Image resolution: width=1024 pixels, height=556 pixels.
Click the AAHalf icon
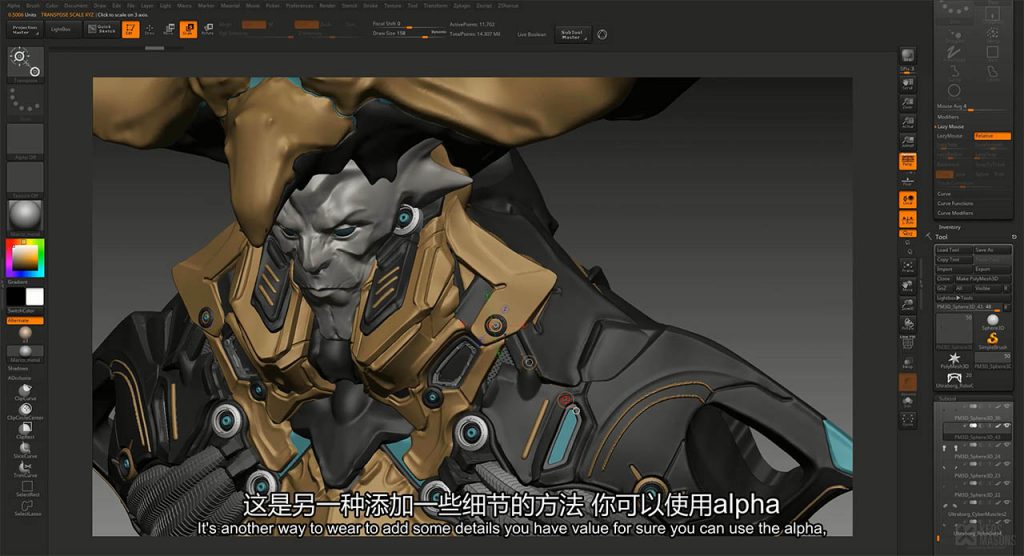(908, 142)
